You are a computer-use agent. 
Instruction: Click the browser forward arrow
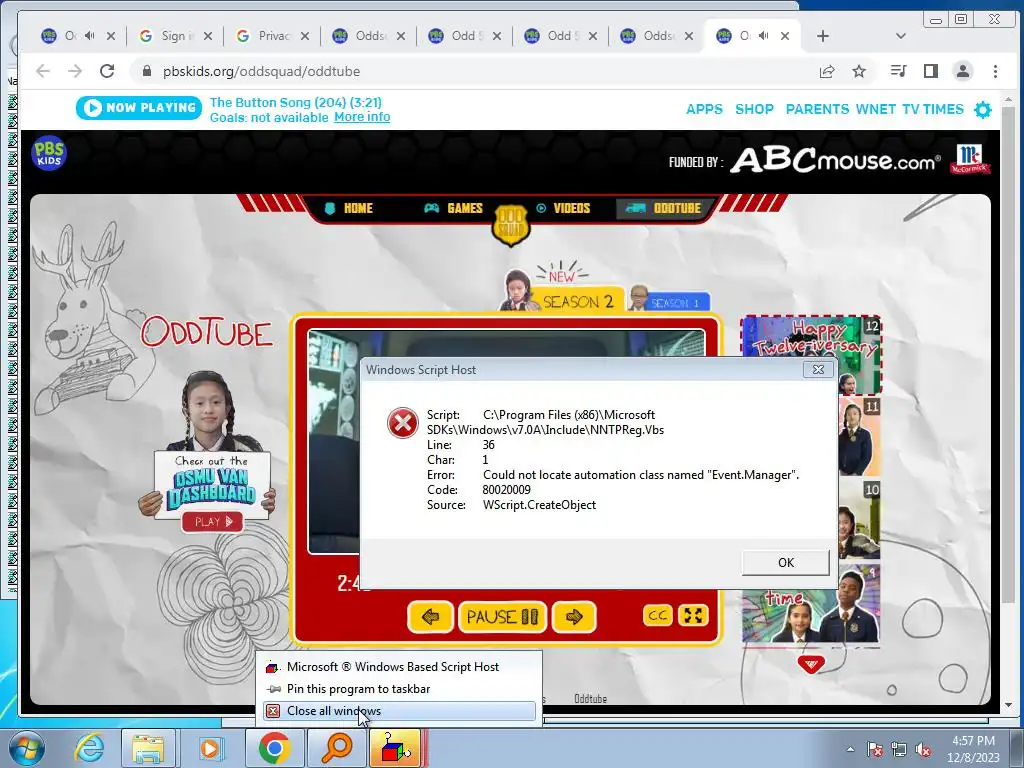pos(75,71)
